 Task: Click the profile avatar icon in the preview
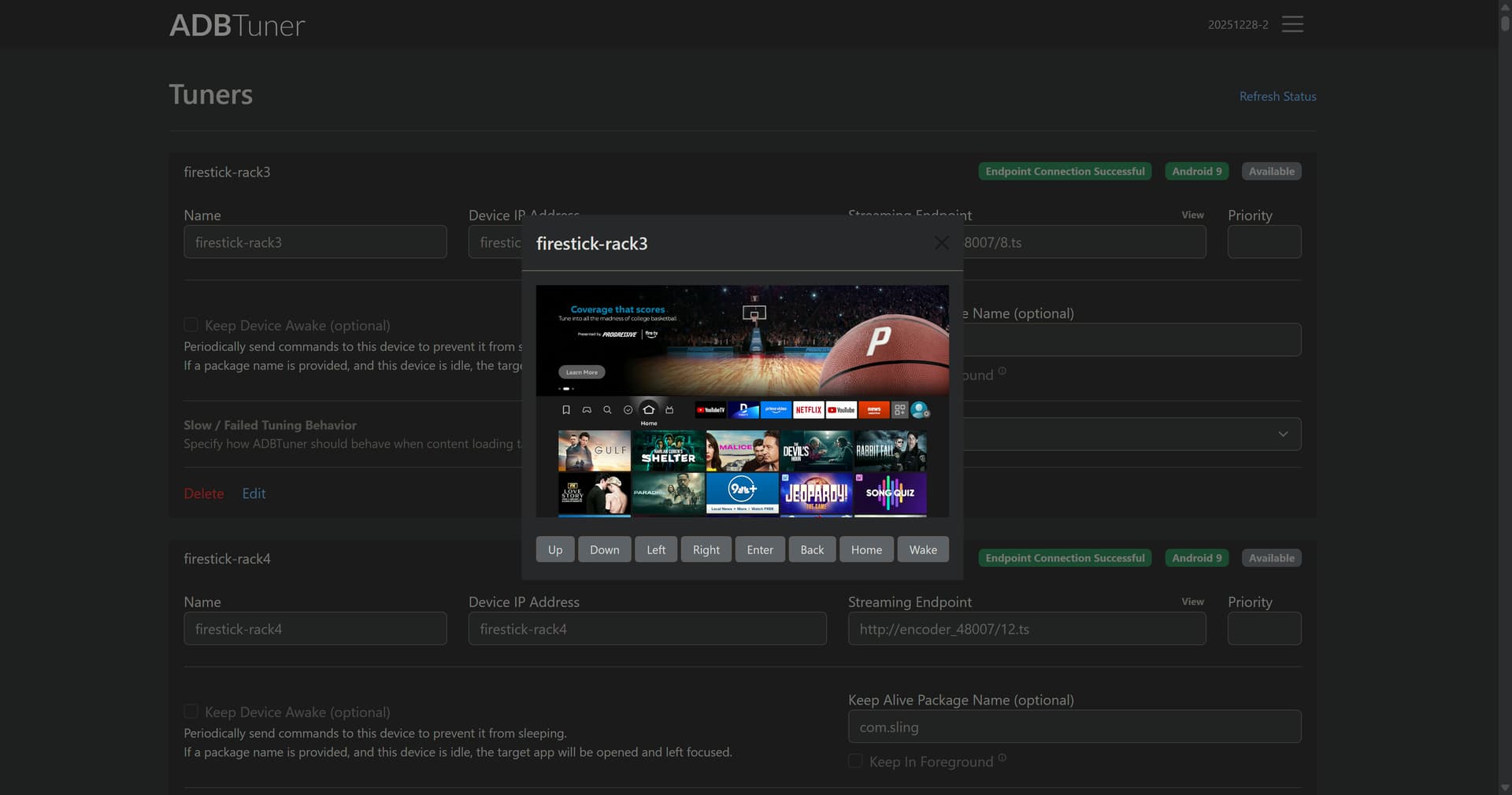click(919, 410)
